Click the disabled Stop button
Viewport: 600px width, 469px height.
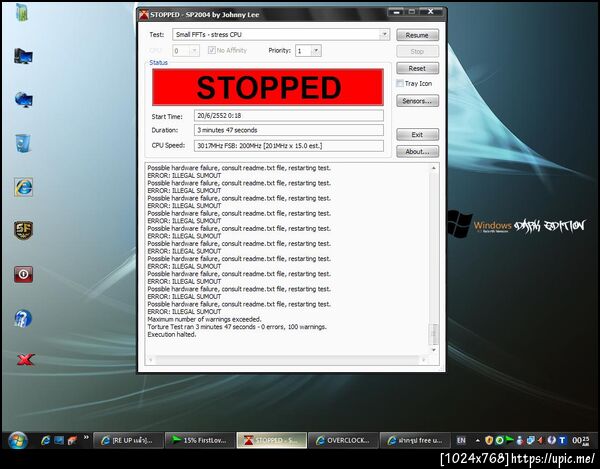point(417,51)
